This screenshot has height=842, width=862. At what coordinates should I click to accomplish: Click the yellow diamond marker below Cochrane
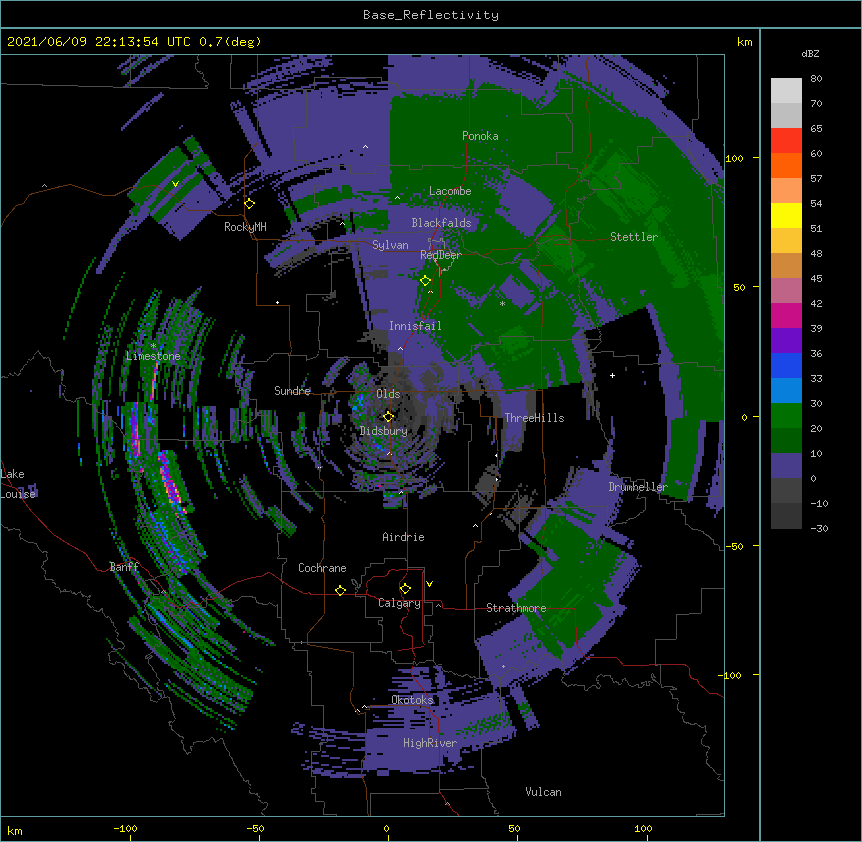[340, 590]
